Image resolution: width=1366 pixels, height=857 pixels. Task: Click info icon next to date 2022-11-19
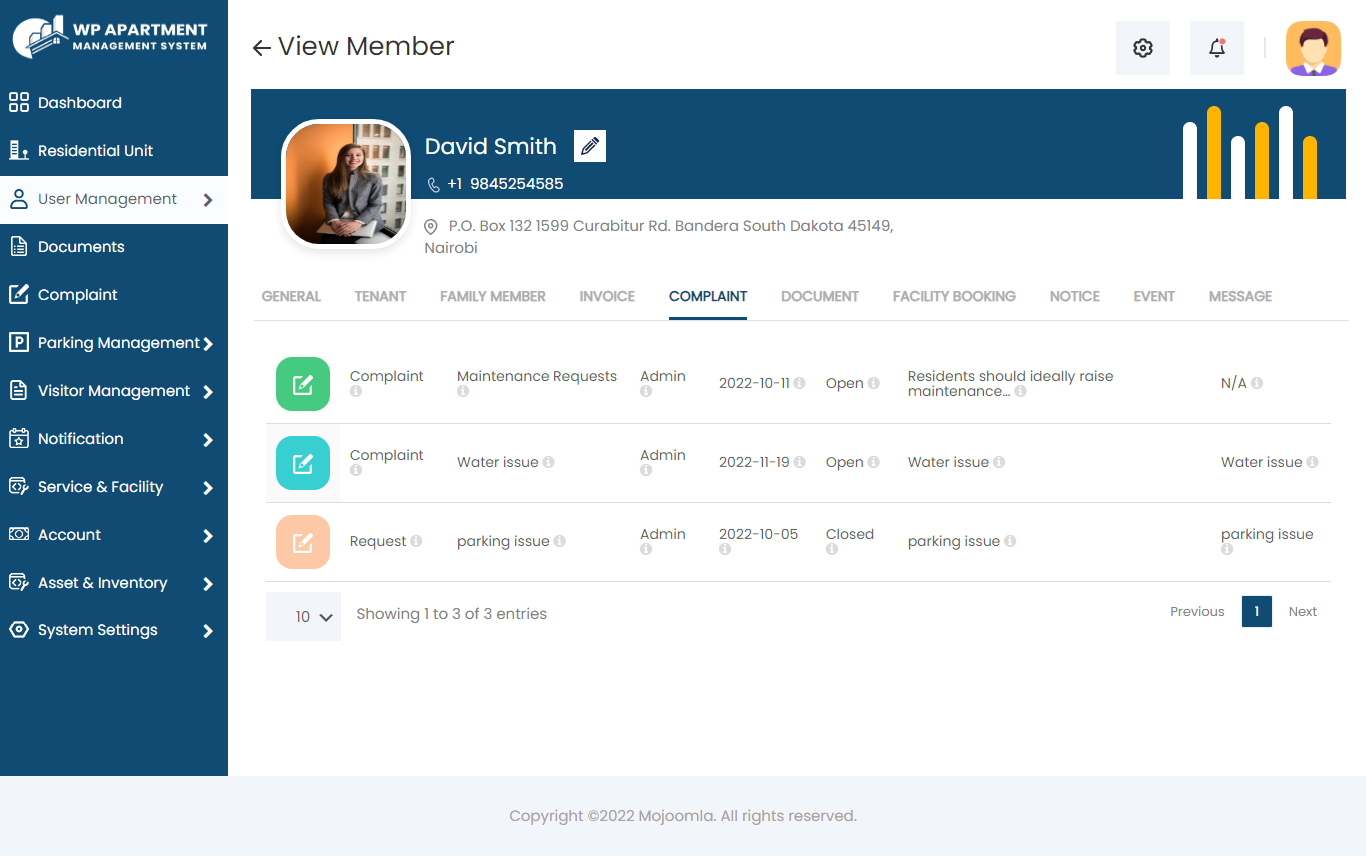(x=799, y=462)
